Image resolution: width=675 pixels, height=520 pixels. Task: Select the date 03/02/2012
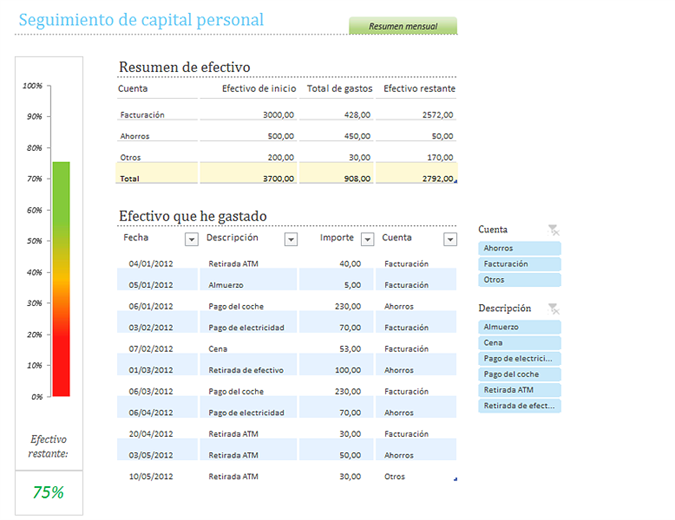click(x=151, y=328)
